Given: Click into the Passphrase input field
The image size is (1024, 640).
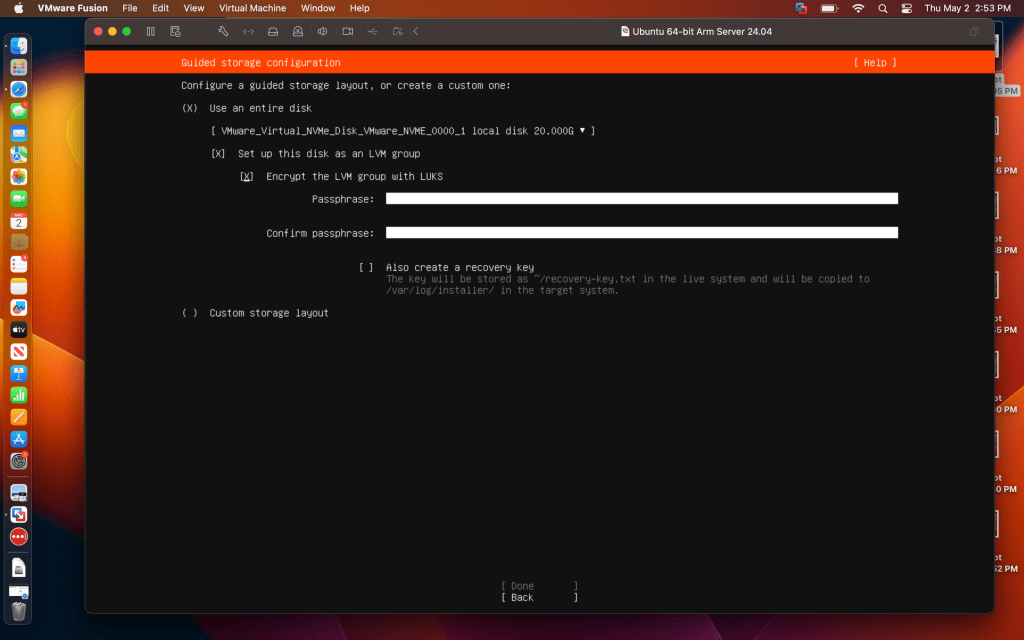Looking at the screenshot, I should point(641,199).
